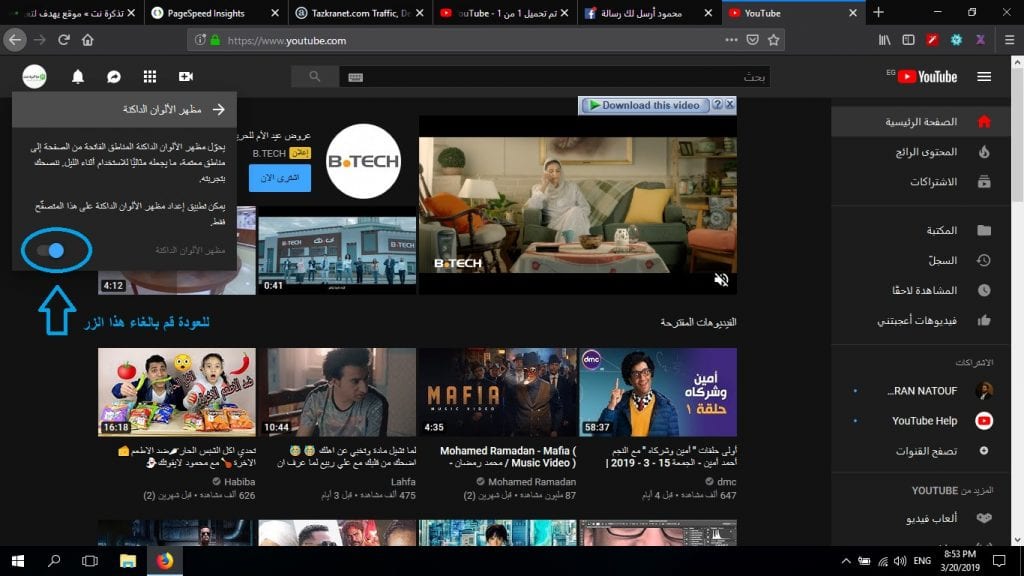
Task: Go back from dark theme panel
Action: pyautogui.click(x=219, y=110)
